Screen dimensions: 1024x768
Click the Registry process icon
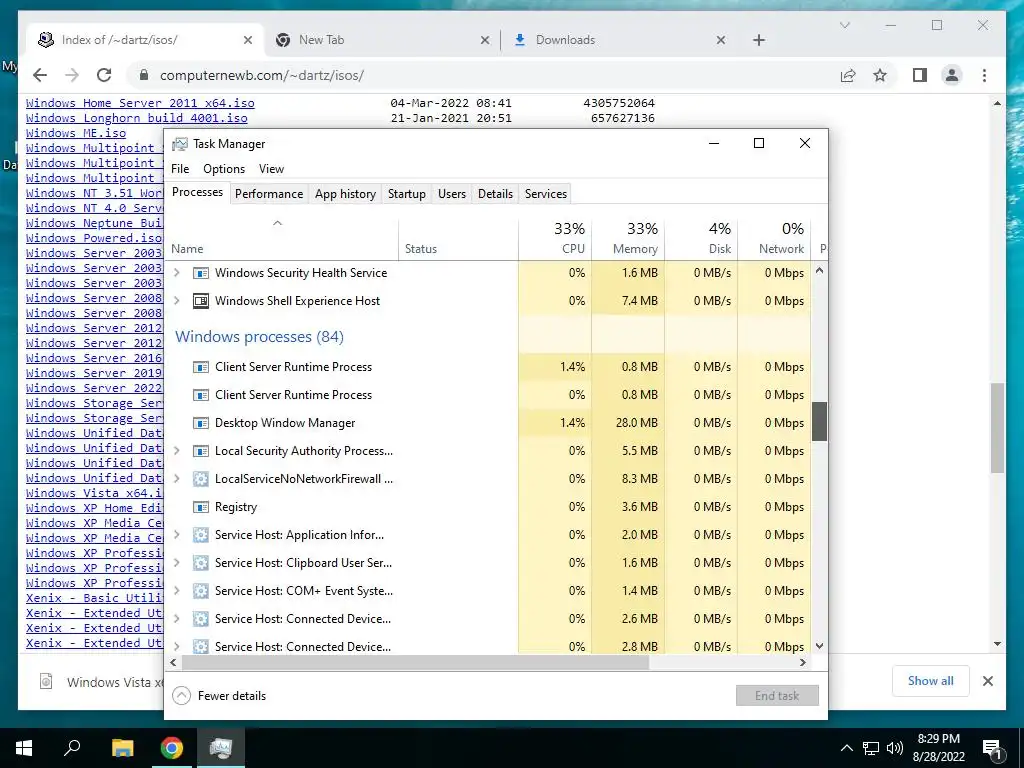[200, 507]
